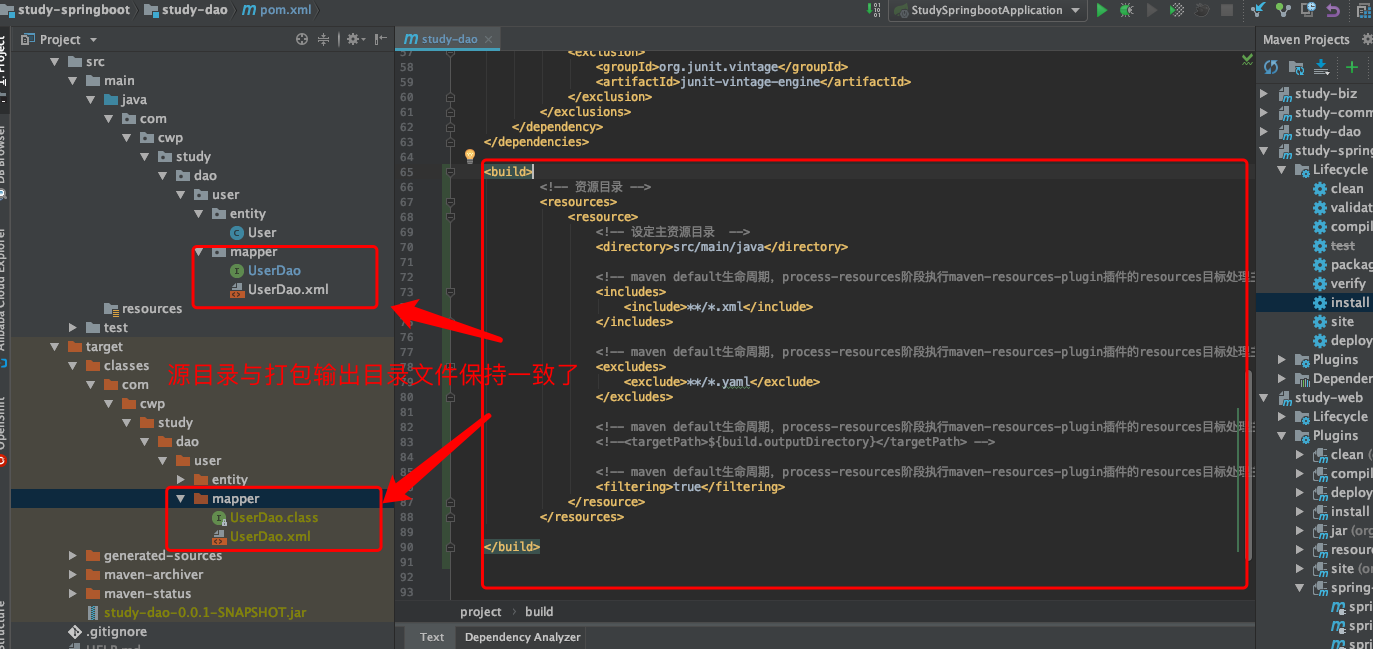Click the build breadcrumb at editor bottom
This screenshot has width=1373, height=649.
tap(538, 611)
